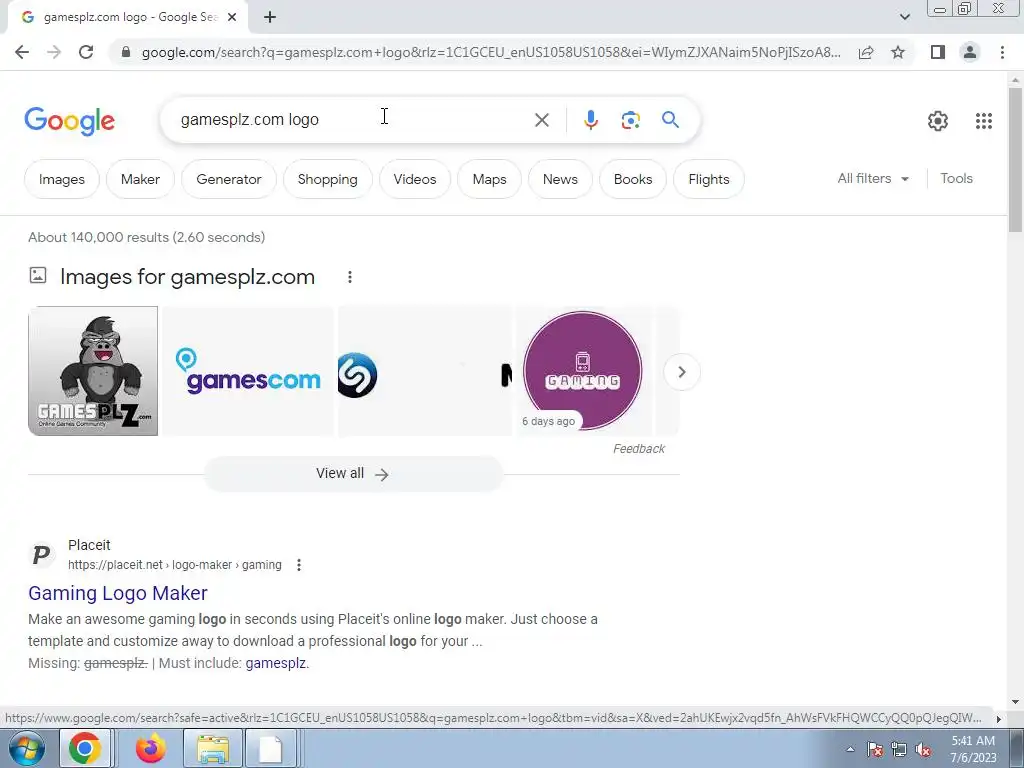Search by image with the Lens icon

pos(630,120)
